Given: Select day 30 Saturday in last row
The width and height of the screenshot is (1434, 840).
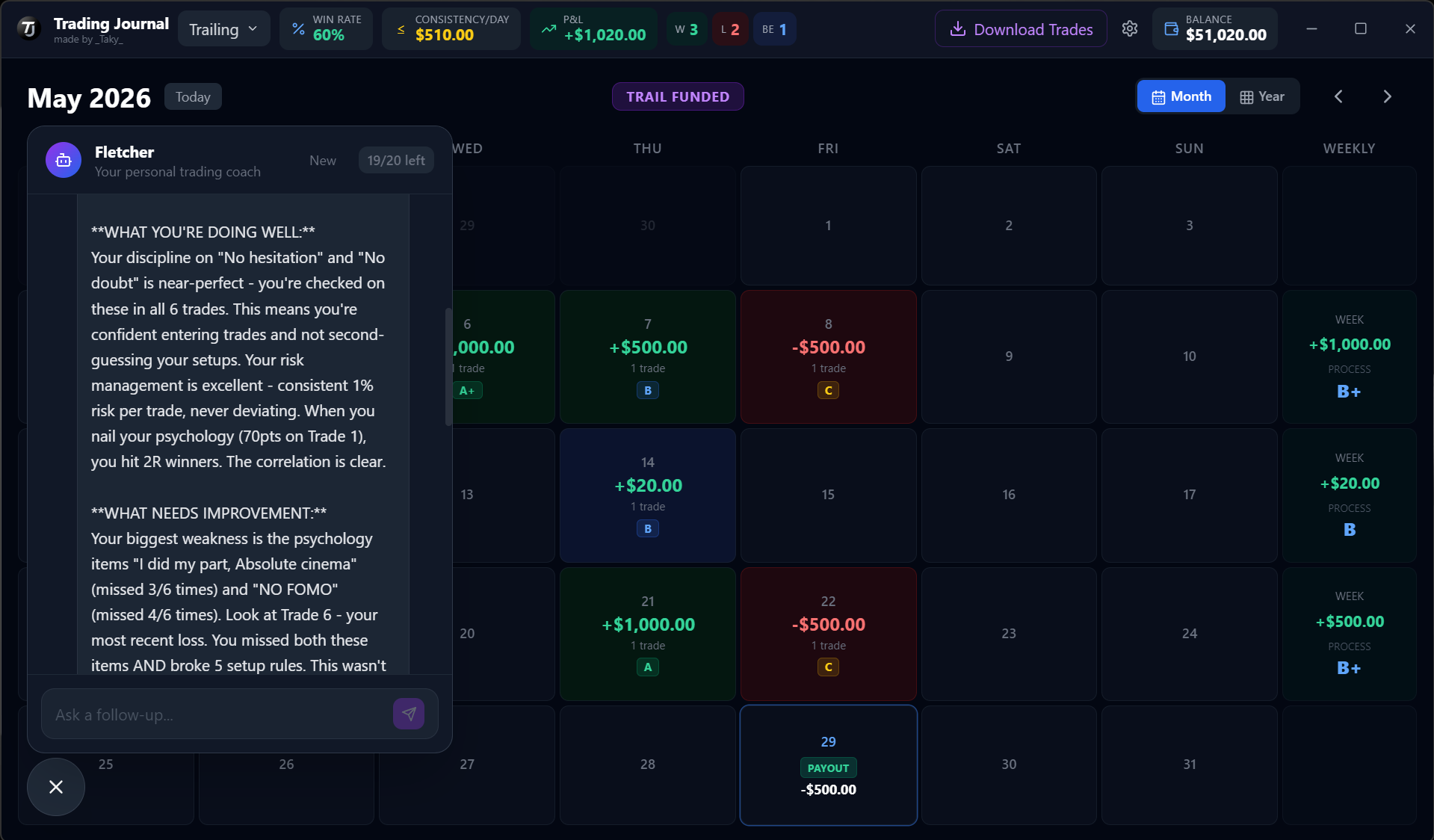Looking at the screenshot, I should pos(1009,765).
